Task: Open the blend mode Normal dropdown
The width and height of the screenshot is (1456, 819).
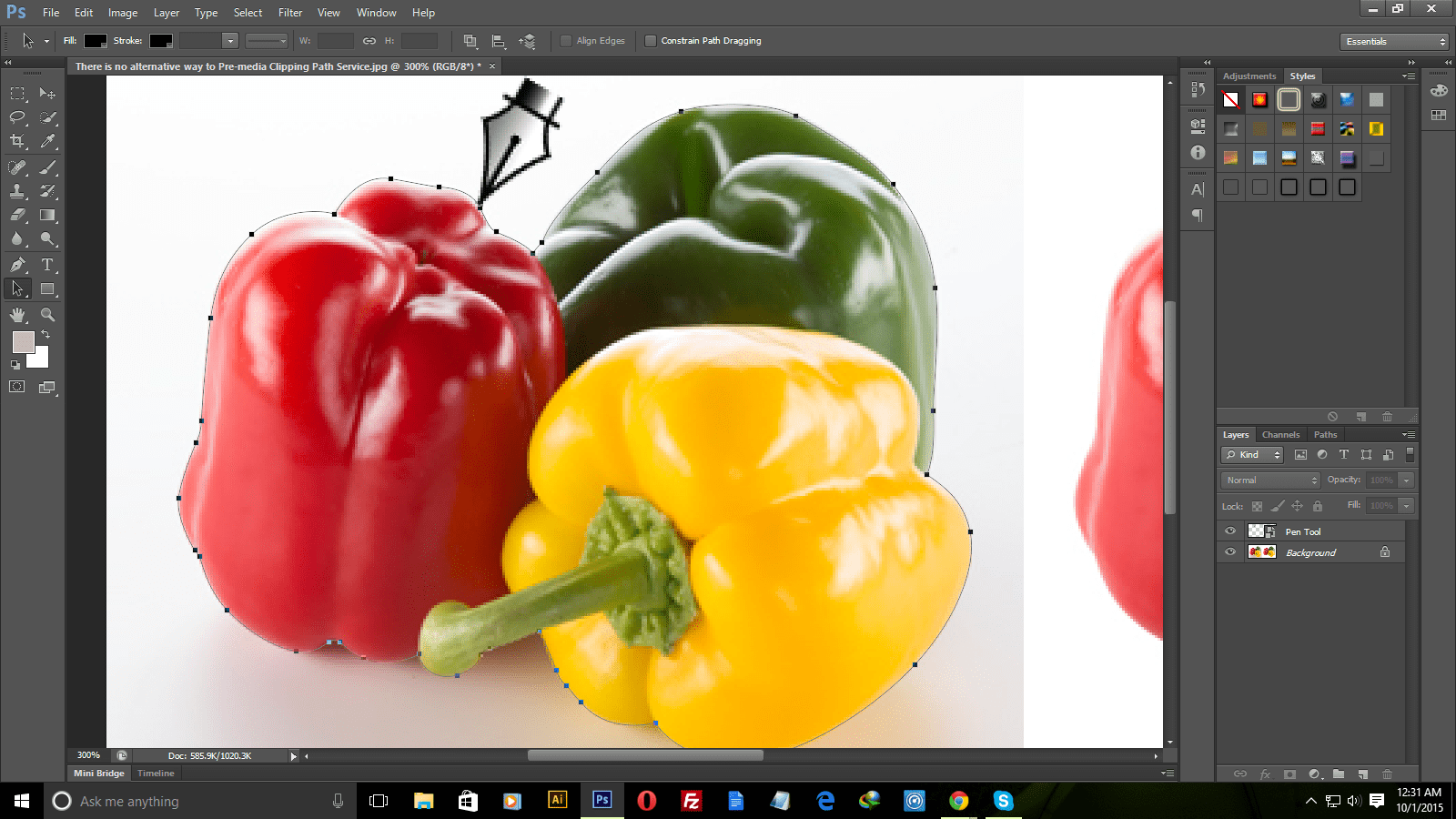Action: pyautogui.click(x=1269, y=480)
